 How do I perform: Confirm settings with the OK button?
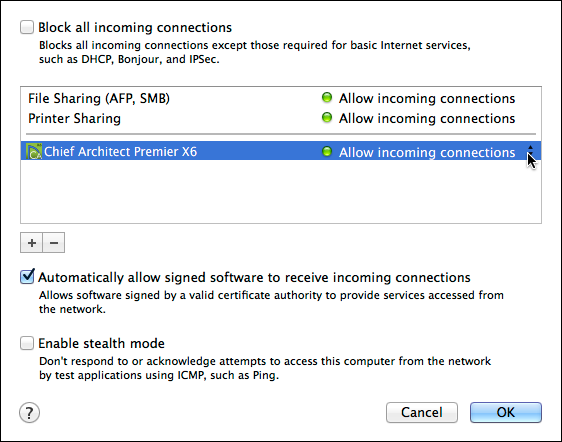point(506,413)
